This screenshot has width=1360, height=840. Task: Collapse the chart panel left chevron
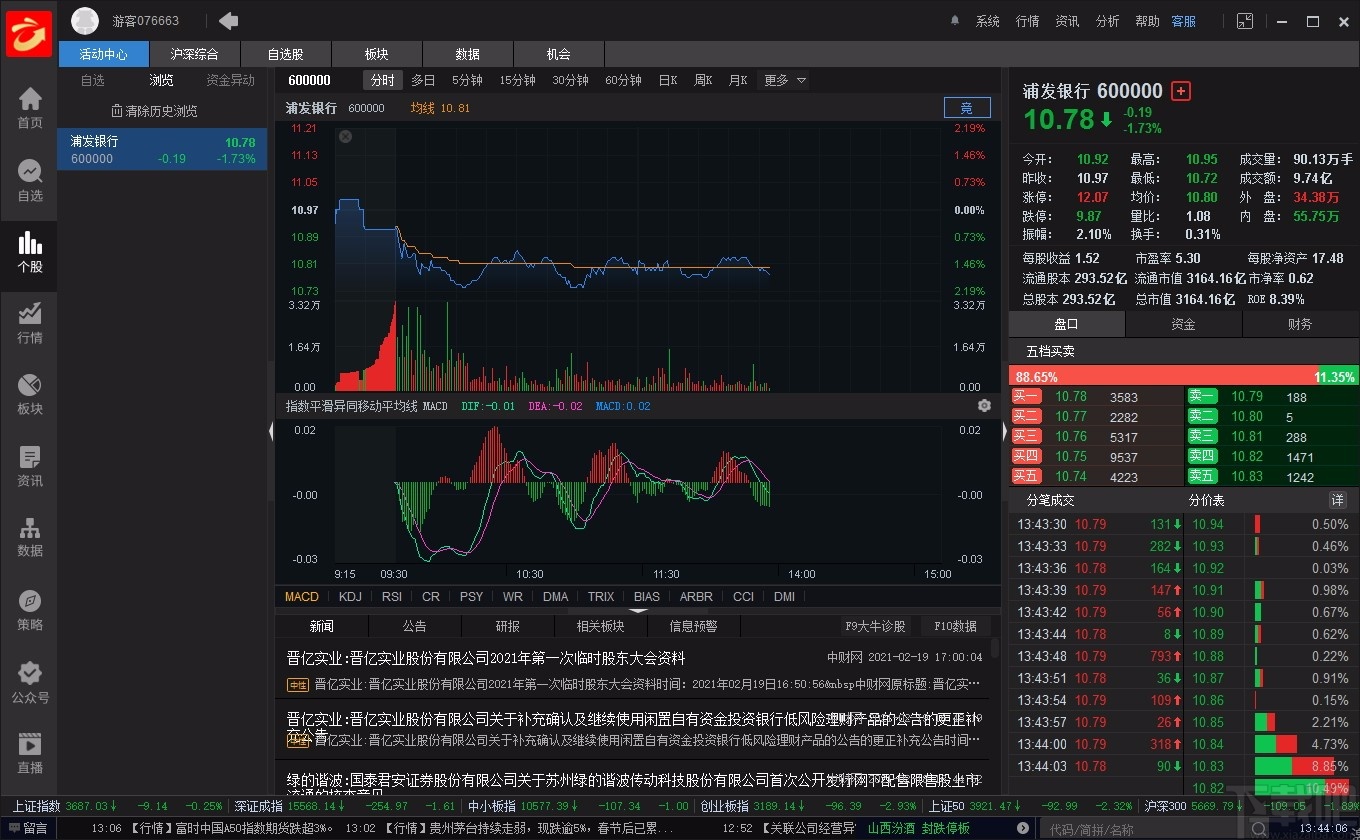coord(271,431)
